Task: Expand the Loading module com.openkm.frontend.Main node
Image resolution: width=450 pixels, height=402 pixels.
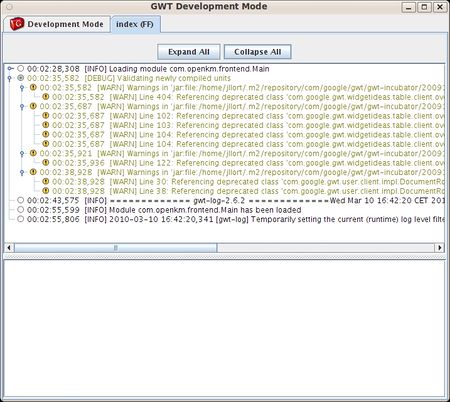Action: point(10,69)
